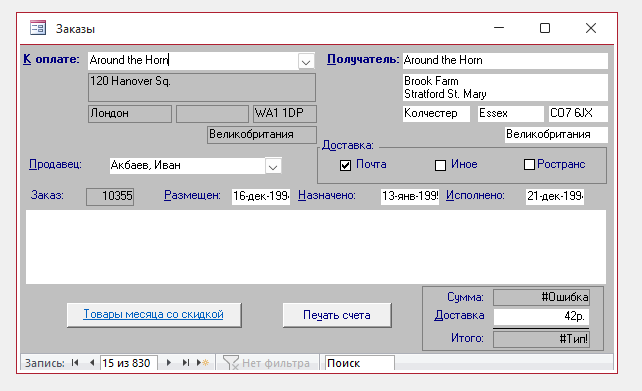Go to first record navigation arrow
Image resolution: width=642 pixels, height=391 pixels.
pos(75,363)
